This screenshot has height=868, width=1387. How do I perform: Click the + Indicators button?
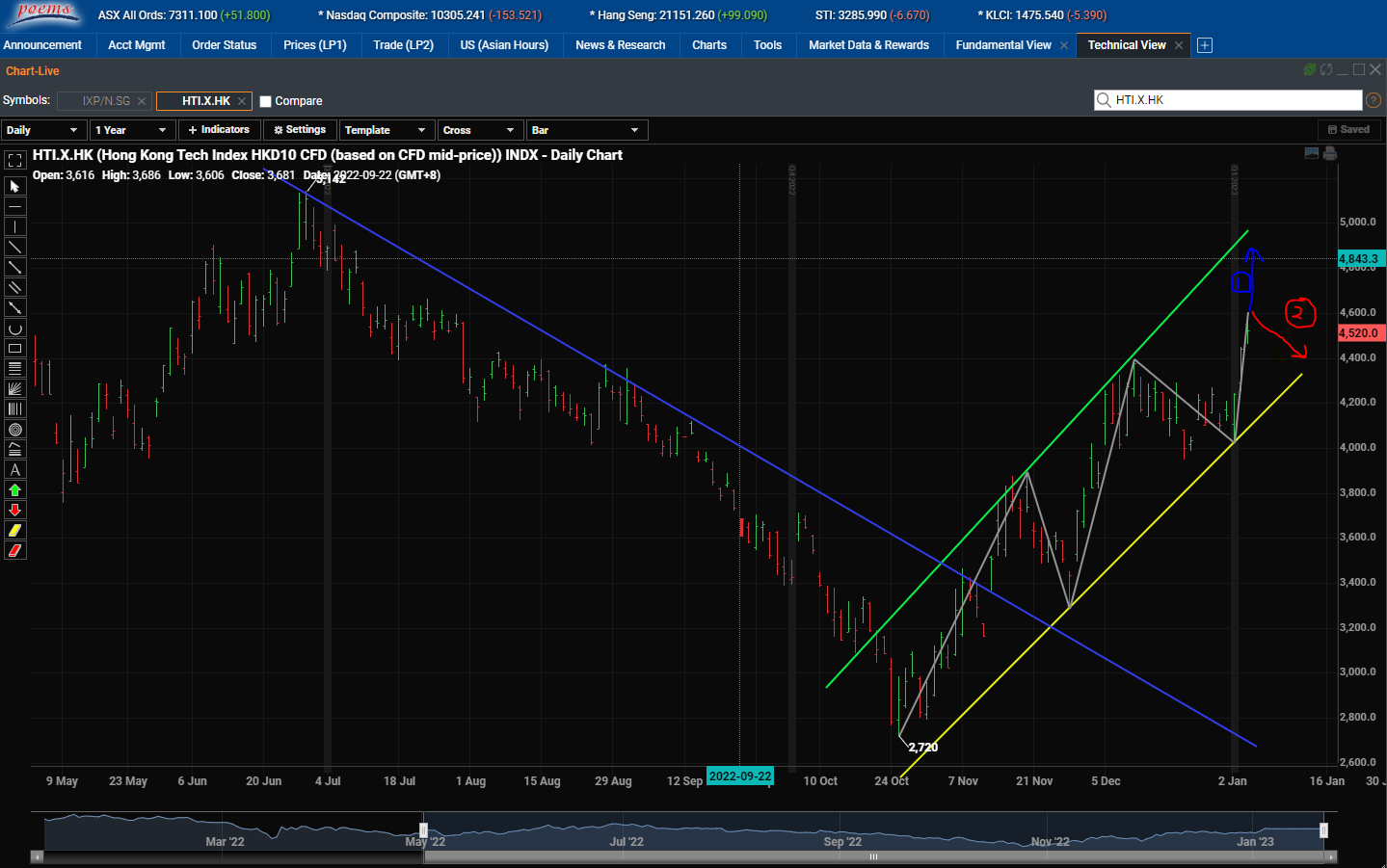point(219,129)
